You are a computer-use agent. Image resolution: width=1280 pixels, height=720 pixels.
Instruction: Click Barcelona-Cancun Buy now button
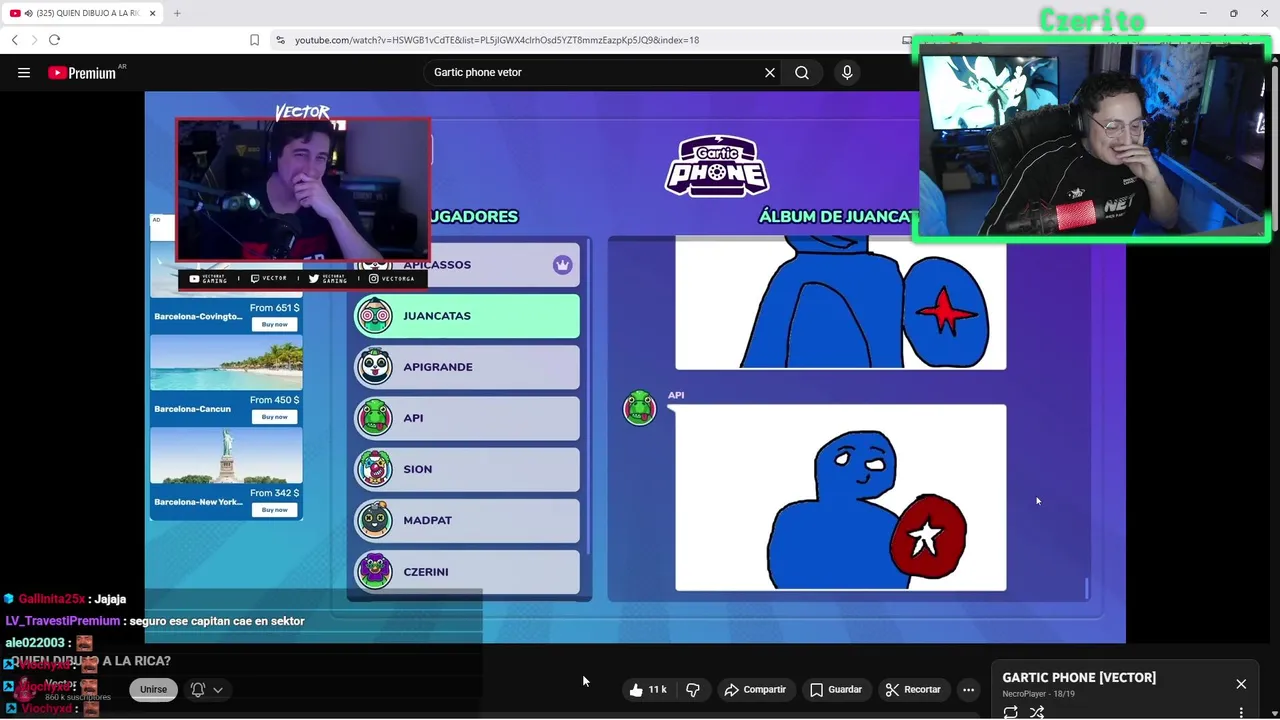tap(275, 416)
